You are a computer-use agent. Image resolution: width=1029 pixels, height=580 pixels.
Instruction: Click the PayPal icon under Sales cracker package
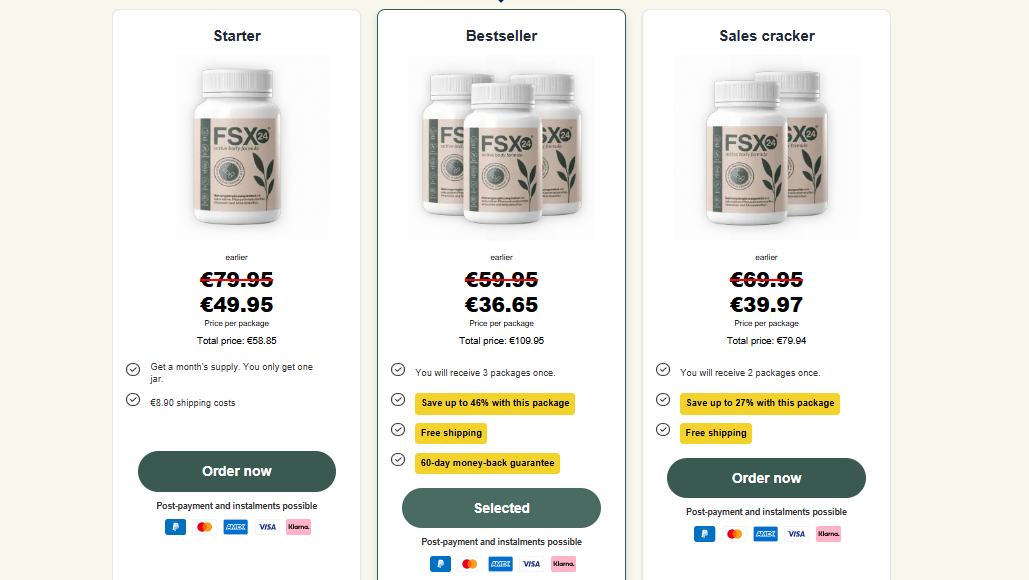[704, 534]
